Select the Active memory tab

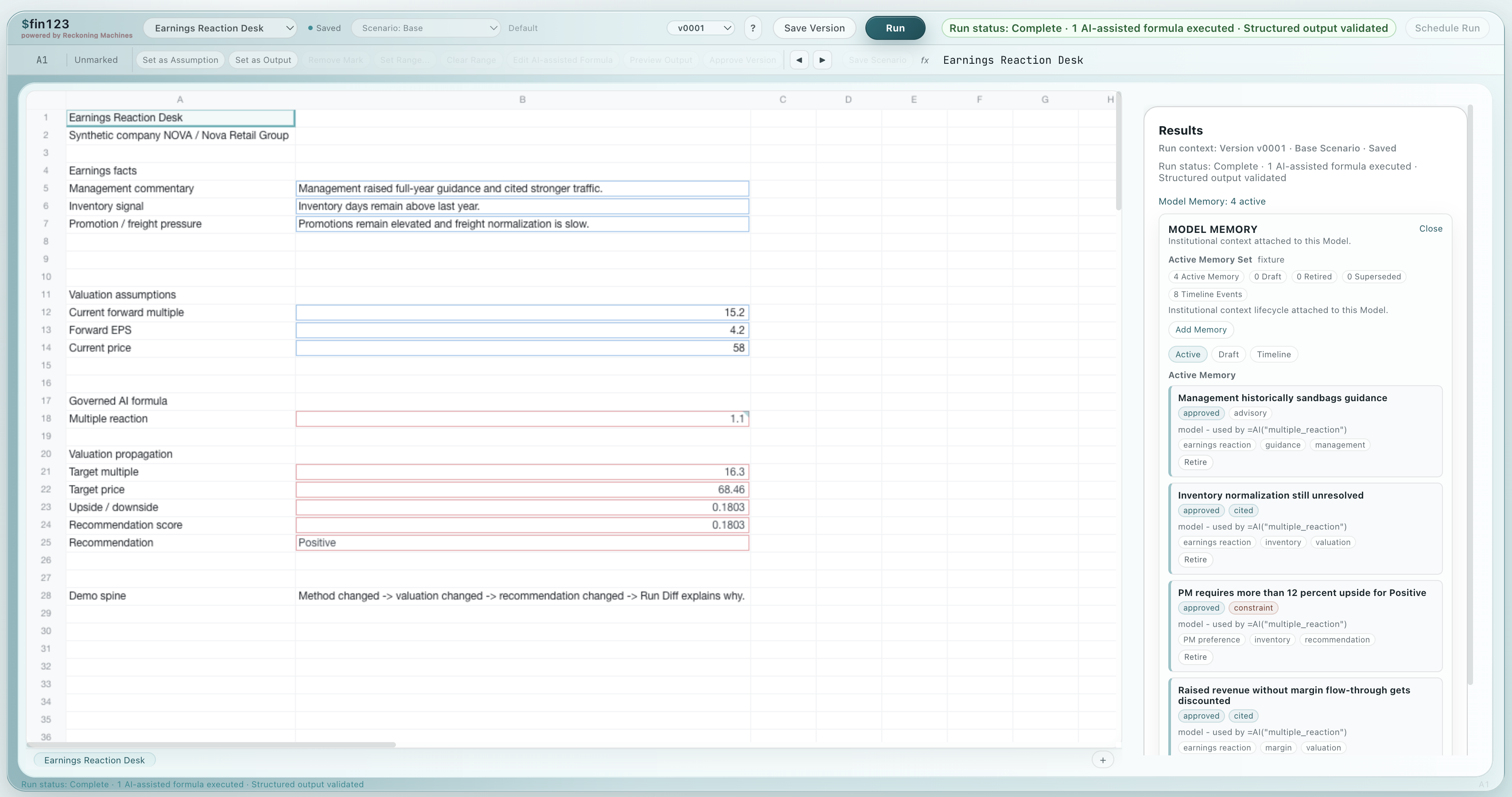click(1187, 355)
